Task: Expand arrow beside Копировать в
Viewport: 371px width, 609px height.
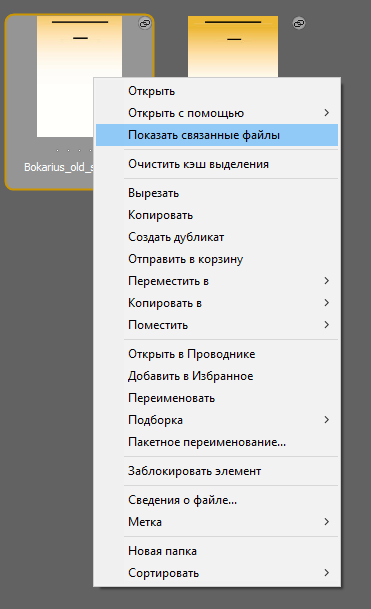Action: point(327,303)
